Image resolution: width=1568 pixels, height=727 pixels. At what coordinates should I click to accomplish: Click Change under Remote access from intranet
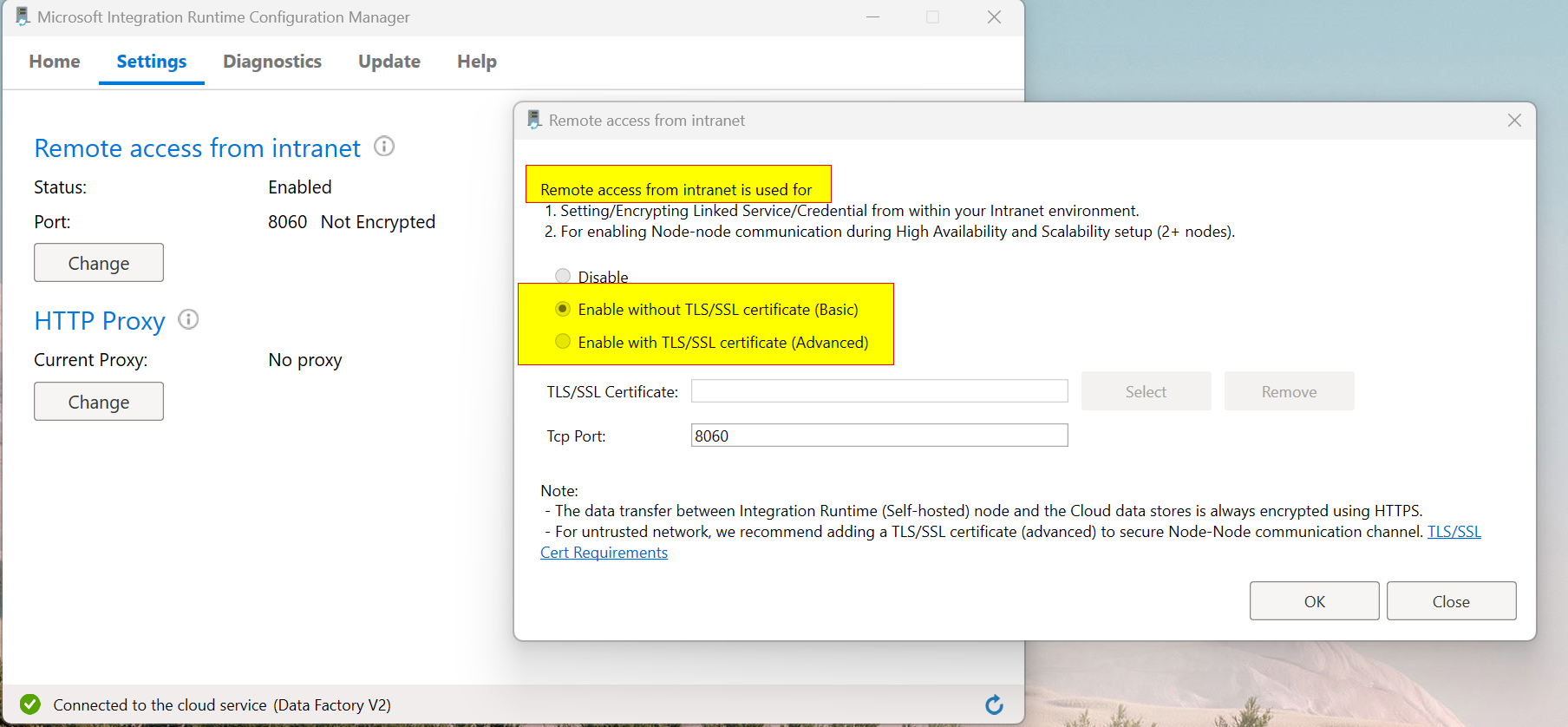point(99,263)
